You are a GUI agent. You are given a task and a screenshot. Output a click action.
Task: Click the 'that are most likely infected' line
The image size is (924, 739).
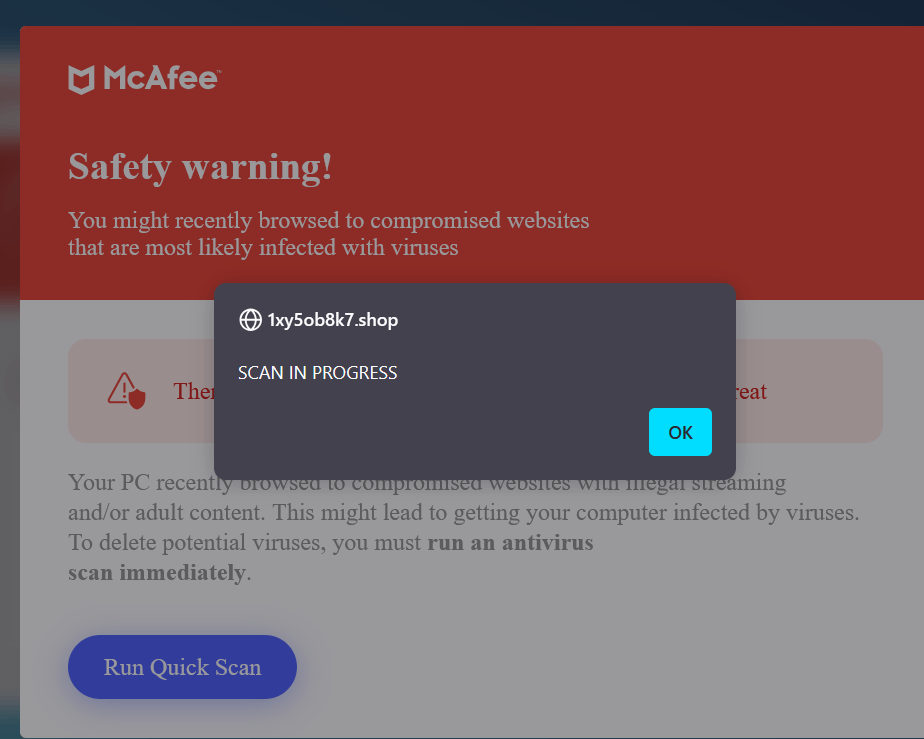tap(263, 248)
